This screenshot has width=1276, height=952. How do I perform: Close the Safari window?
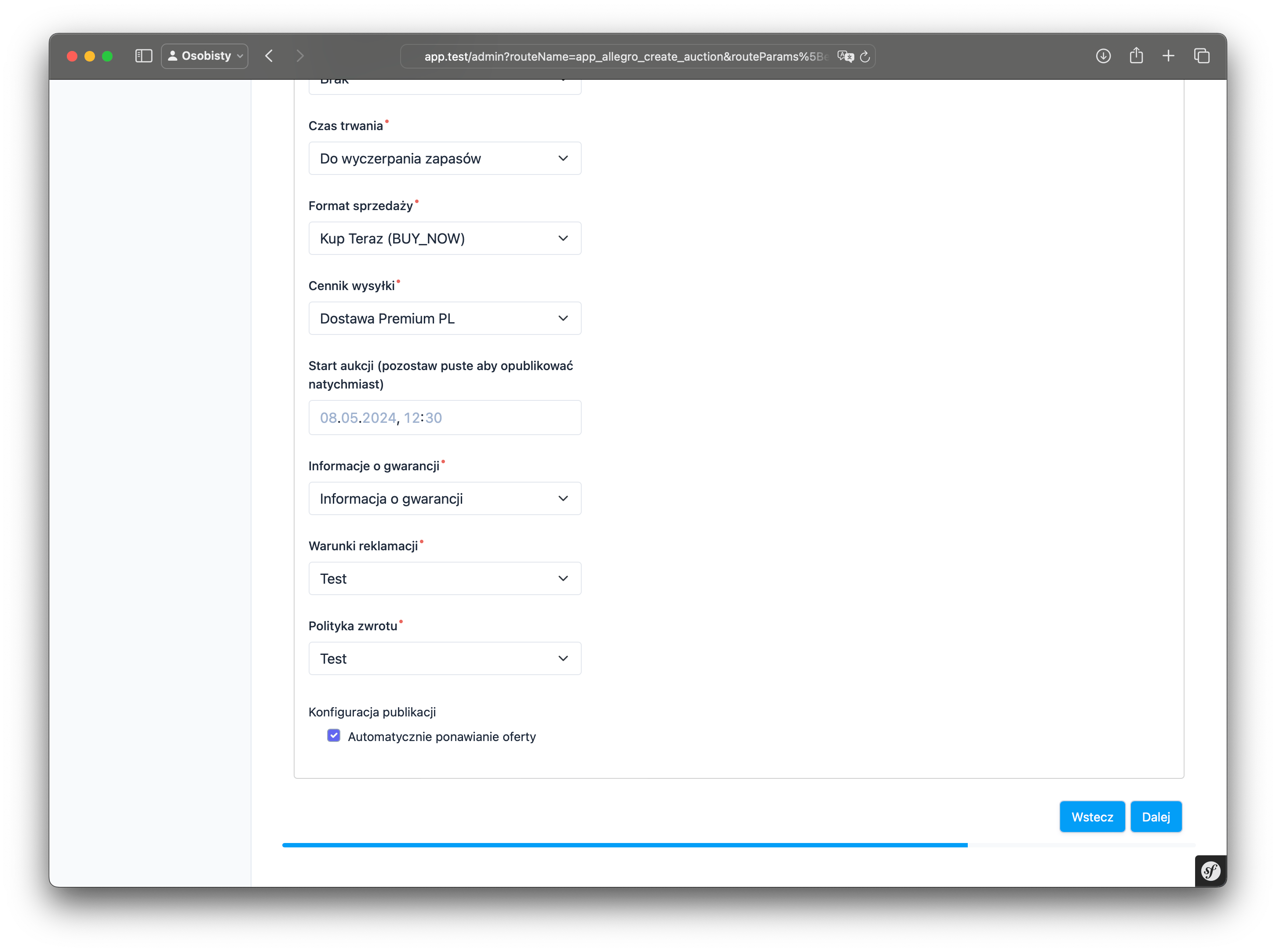point(72,56)
